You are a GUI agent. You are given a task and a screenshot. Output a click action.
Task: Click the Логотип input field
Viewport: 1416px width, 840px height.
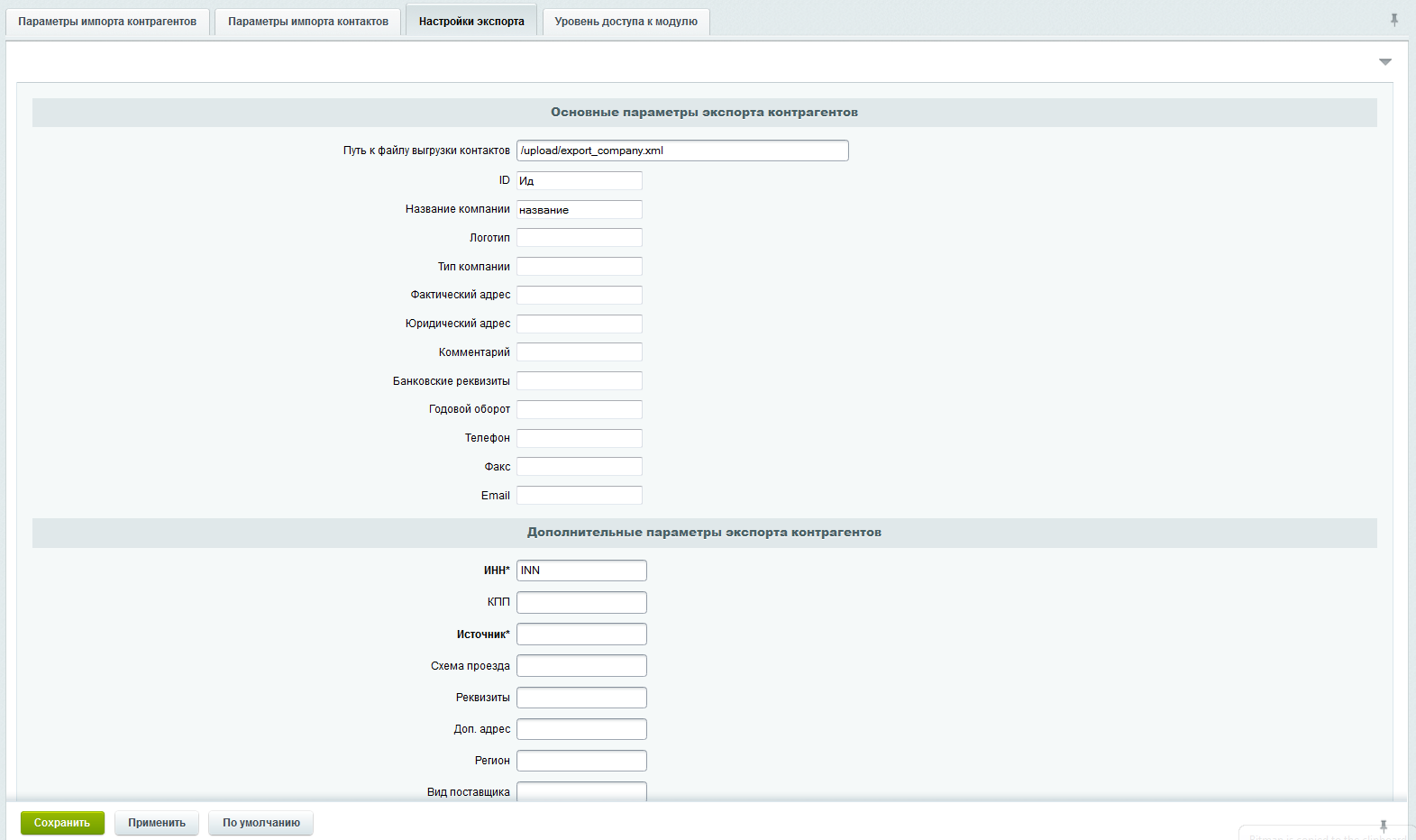pos(580,238)
